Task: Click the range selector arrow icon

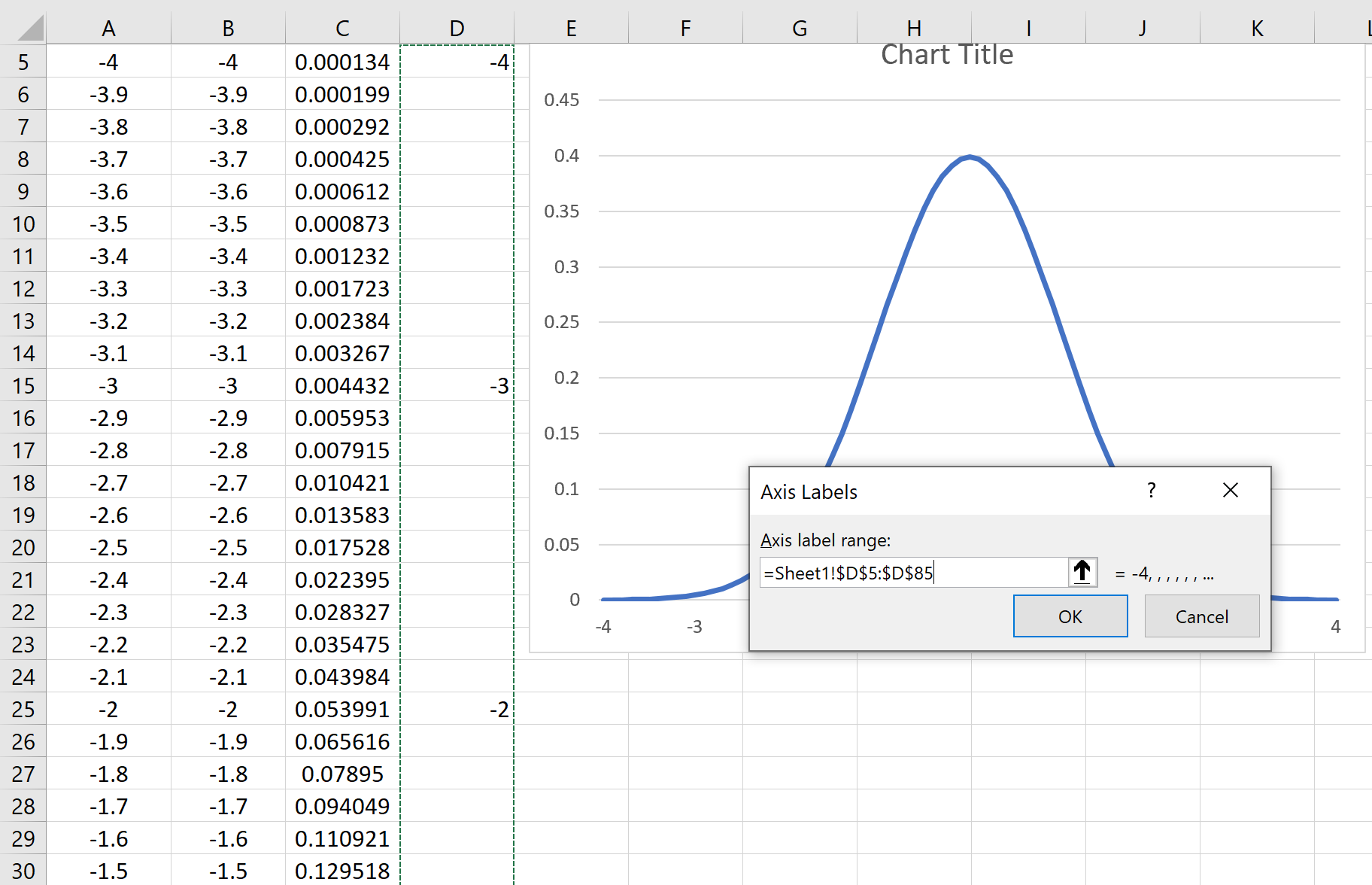Action: coord(1082,572)
